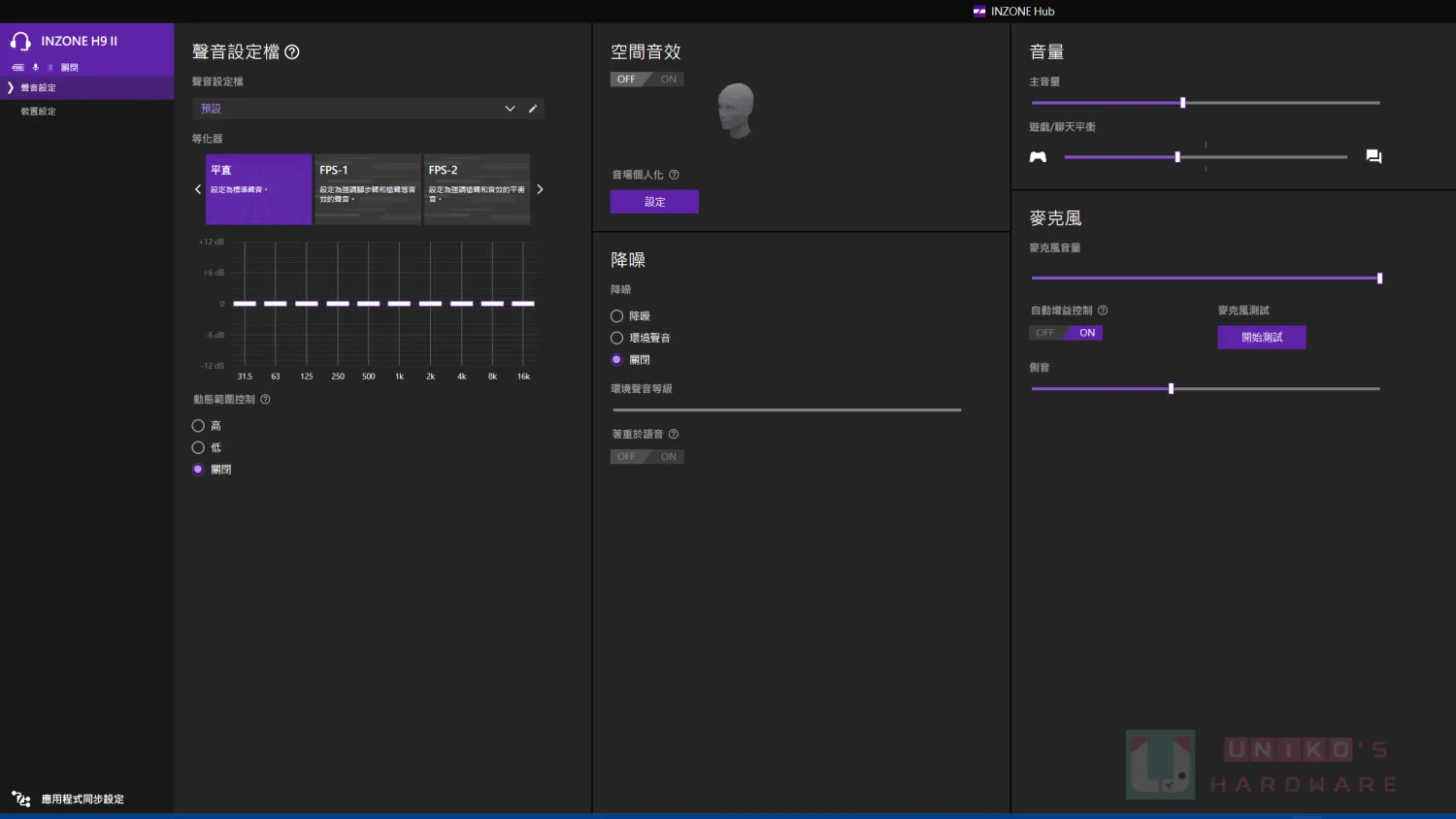The width and height of the screenshot is (1456, 819).
Task: Click the help icon beside 聲音設定檔 title
Action: coord(292,52)
